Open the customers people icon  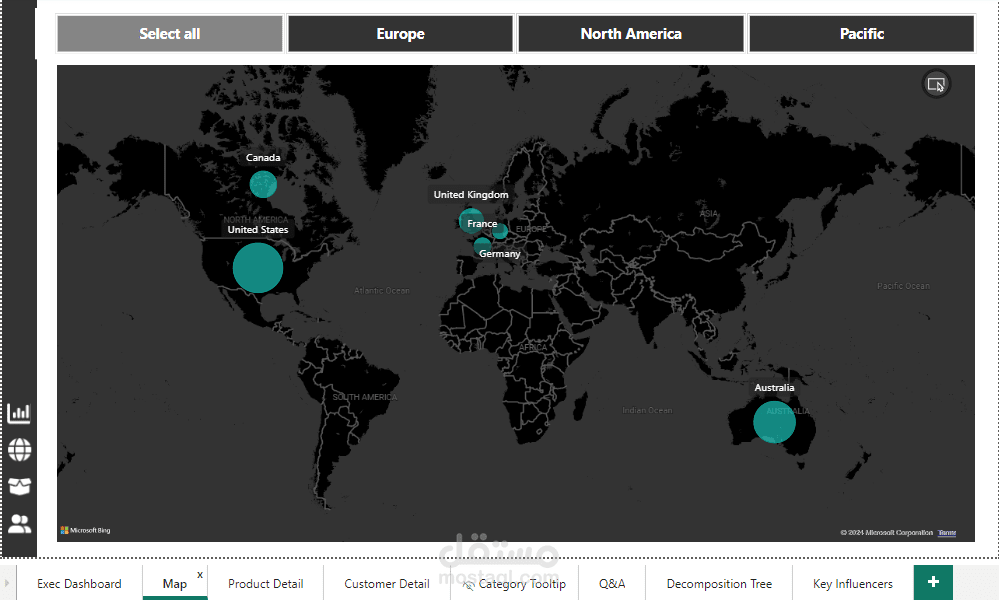[19, 524]
